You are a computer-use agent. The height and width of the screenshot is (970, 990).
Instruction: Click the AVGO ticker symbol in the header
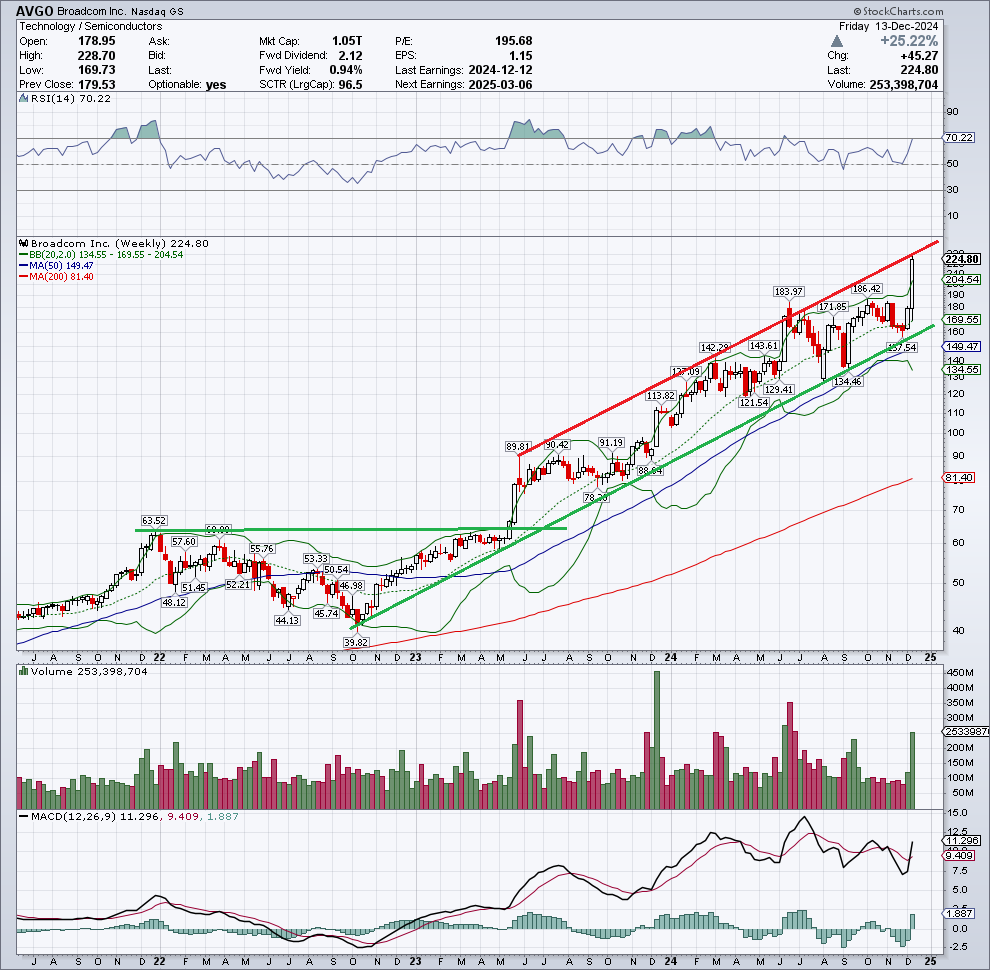[35, 11]
